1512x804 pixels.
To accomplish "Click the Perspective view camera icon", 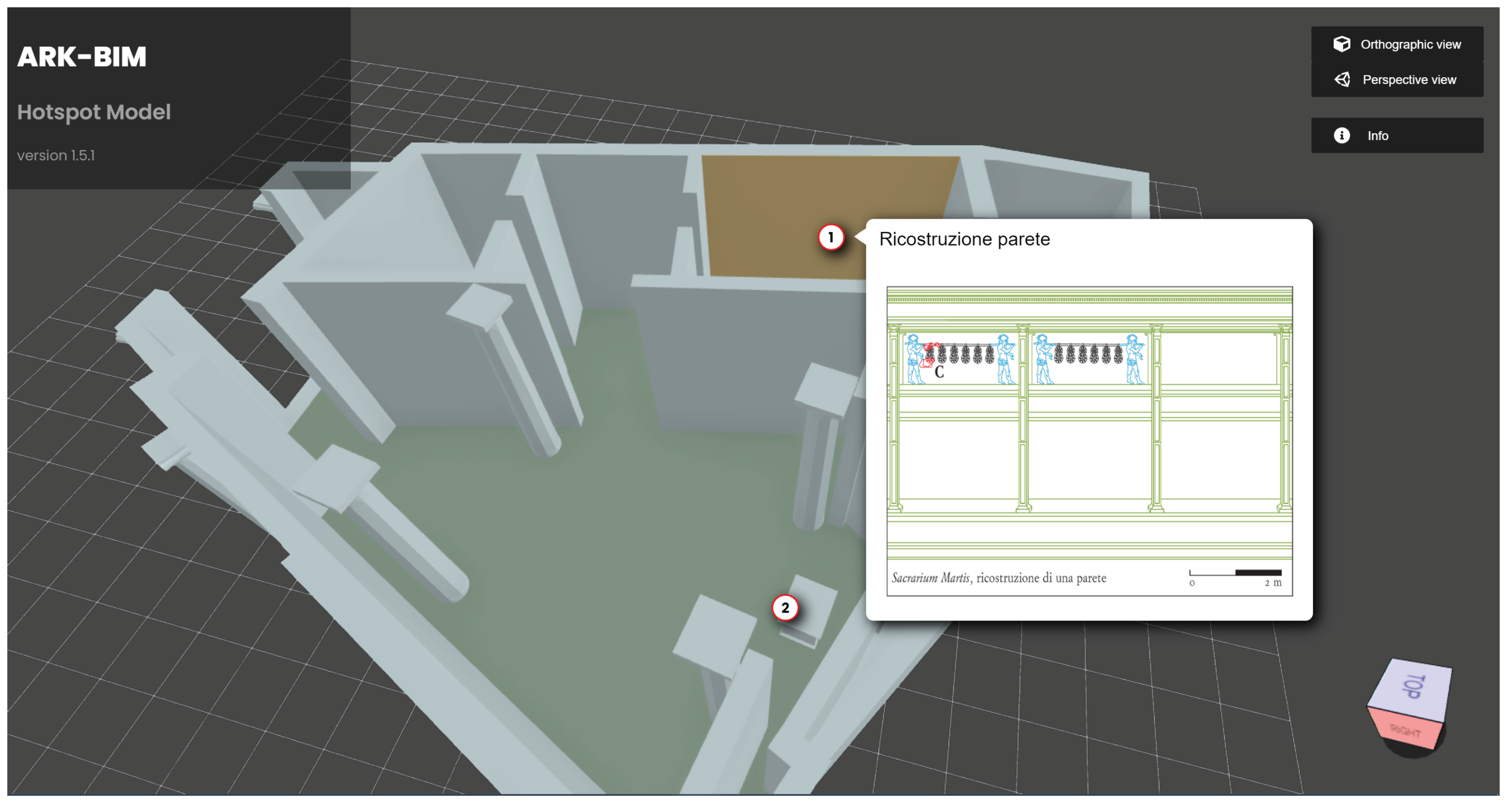I will [x=1342, y=79].
